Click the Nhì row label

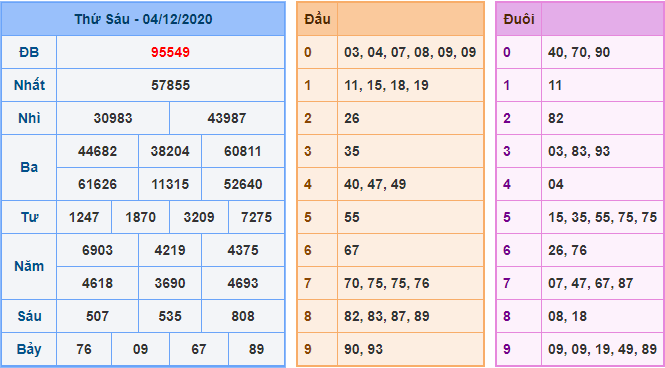tap(29, 118)
